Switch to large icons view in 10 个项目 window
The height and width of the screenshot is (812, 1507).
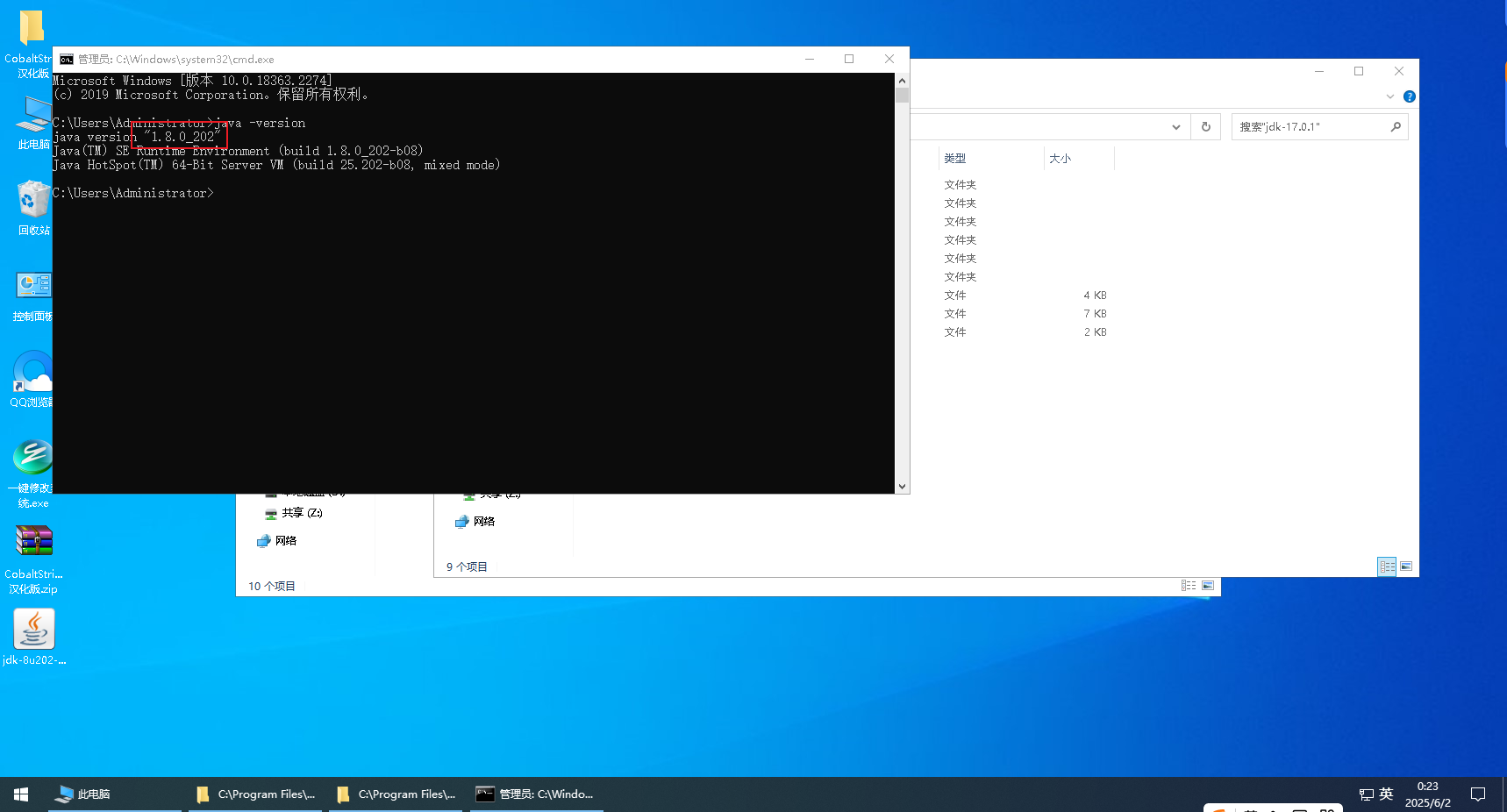pos(1208,586)
